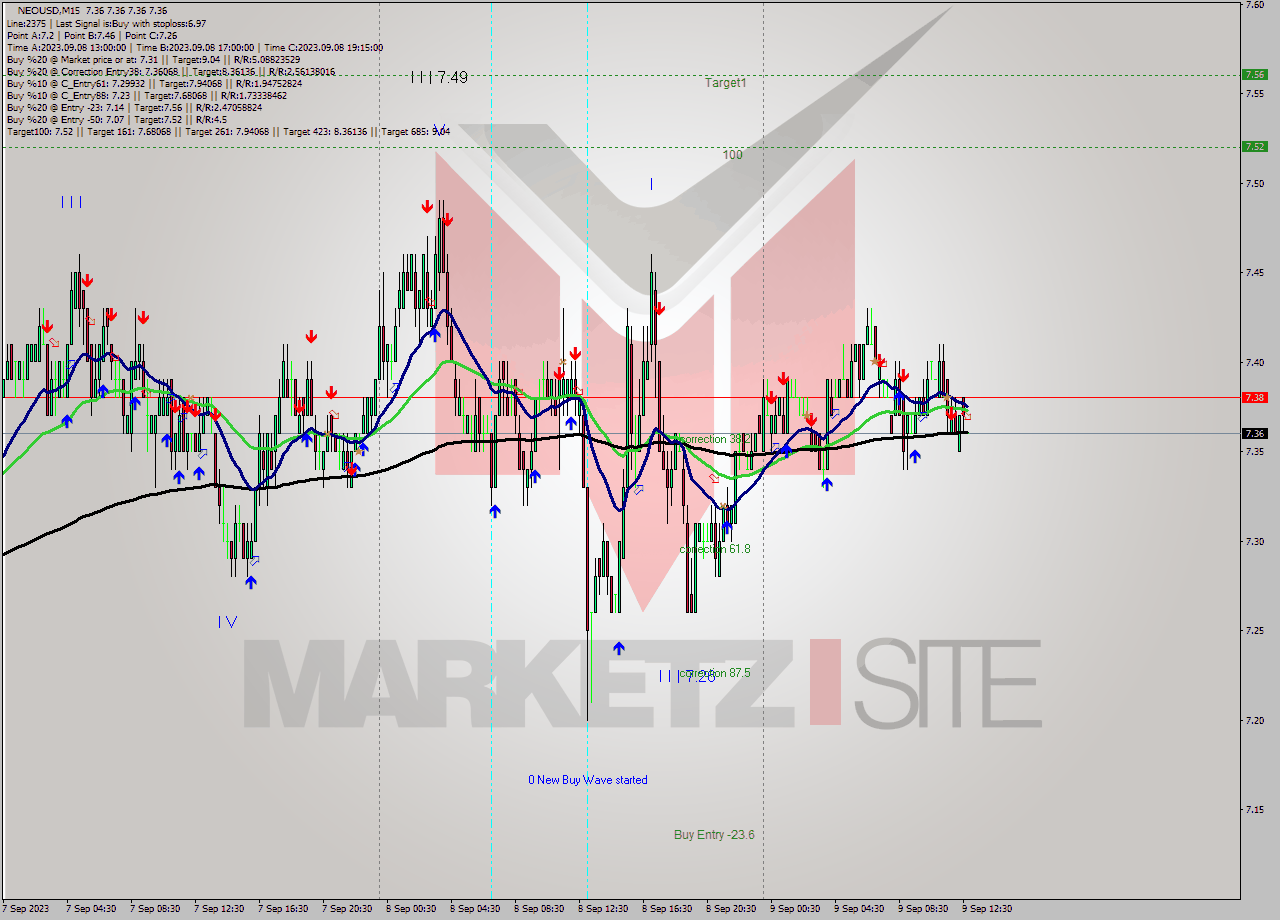
Task: Click the green '100' level label
Action: click(x=733, y=155)
